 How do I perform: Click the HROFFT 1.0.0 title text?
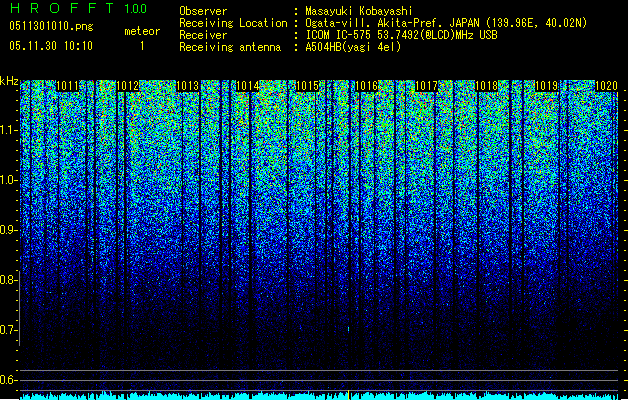pyautogui.click(x=78, y=8)
